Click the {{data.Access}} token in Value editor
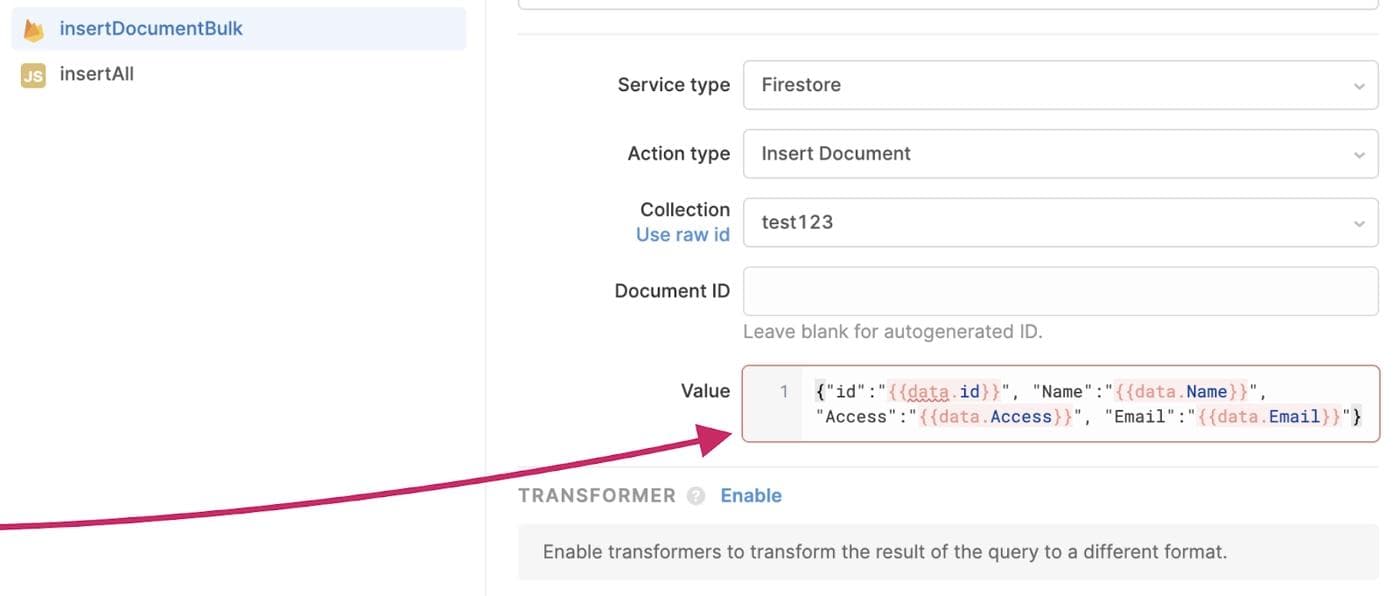The image size is (1400, 596). coord(999,417)
